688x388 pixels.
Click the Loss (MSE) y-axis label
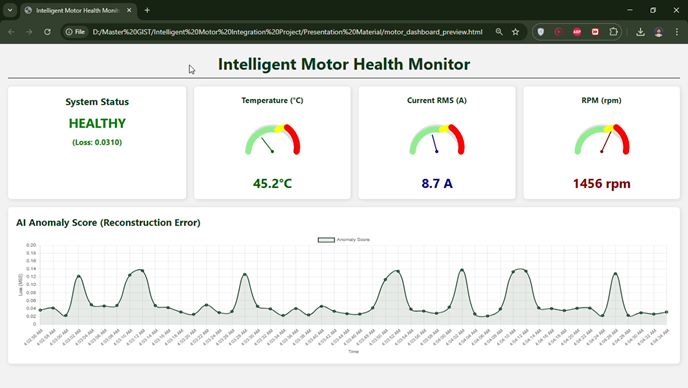[20, 285]
